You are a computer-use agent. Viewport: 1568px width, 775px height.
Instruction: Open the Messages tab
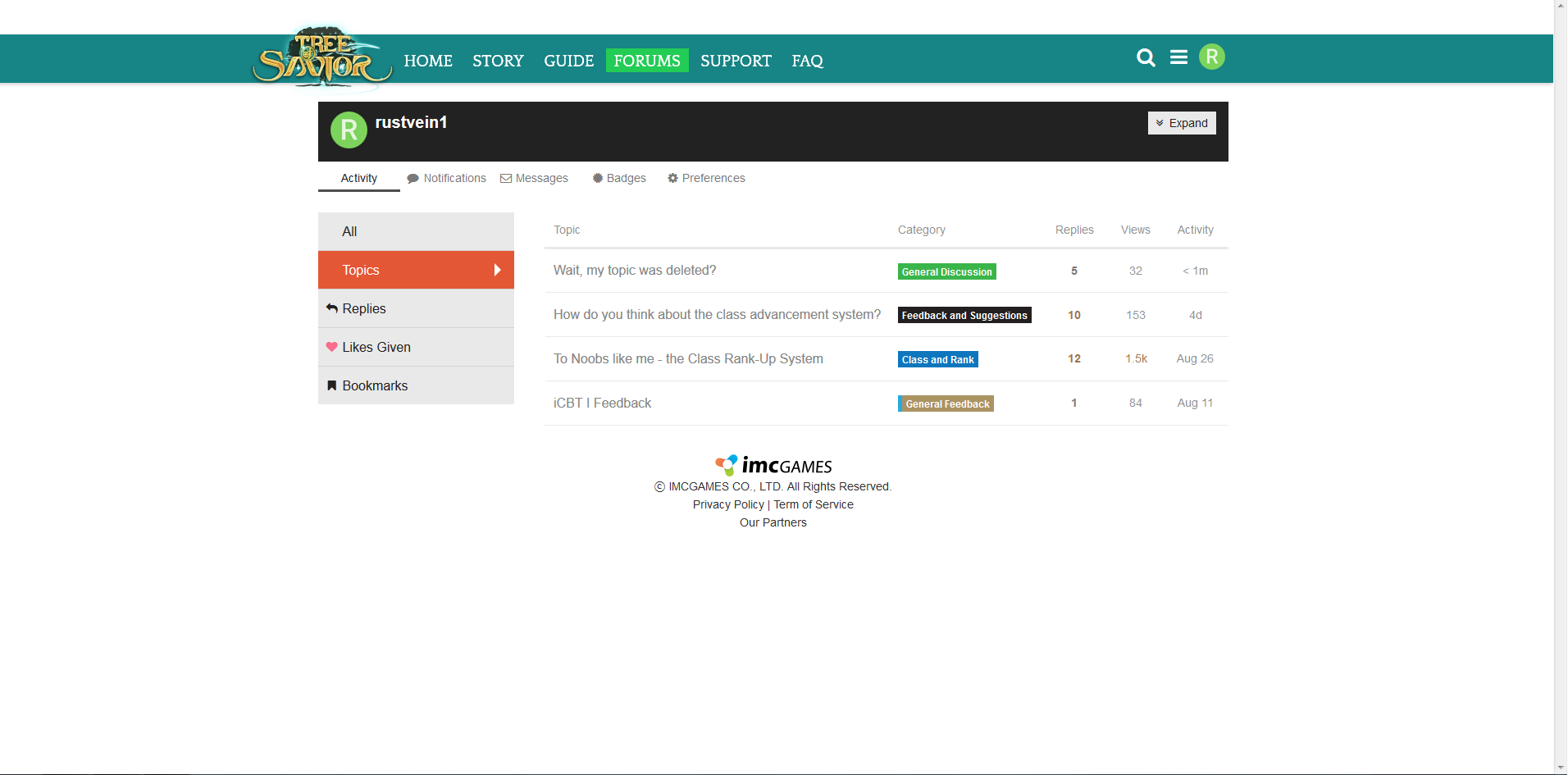(535, 178)
